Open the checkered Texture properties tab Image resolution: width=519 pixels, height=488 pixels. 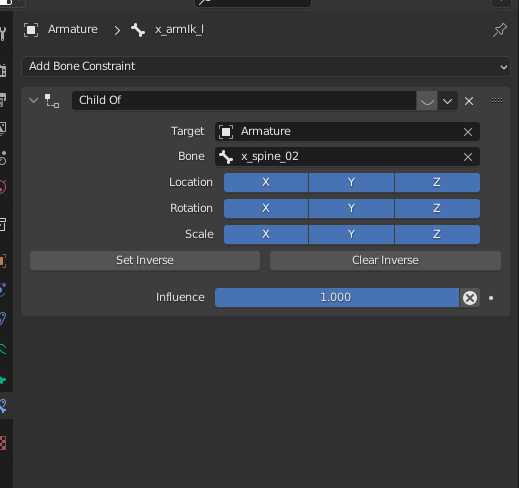(3, 444)
